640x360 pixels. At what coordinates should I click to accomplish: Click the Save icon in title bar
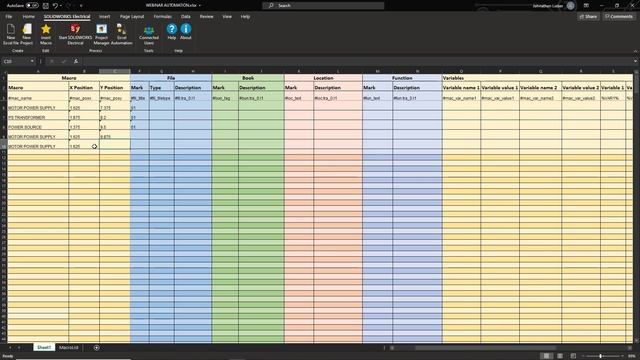[x=46, y=6]
